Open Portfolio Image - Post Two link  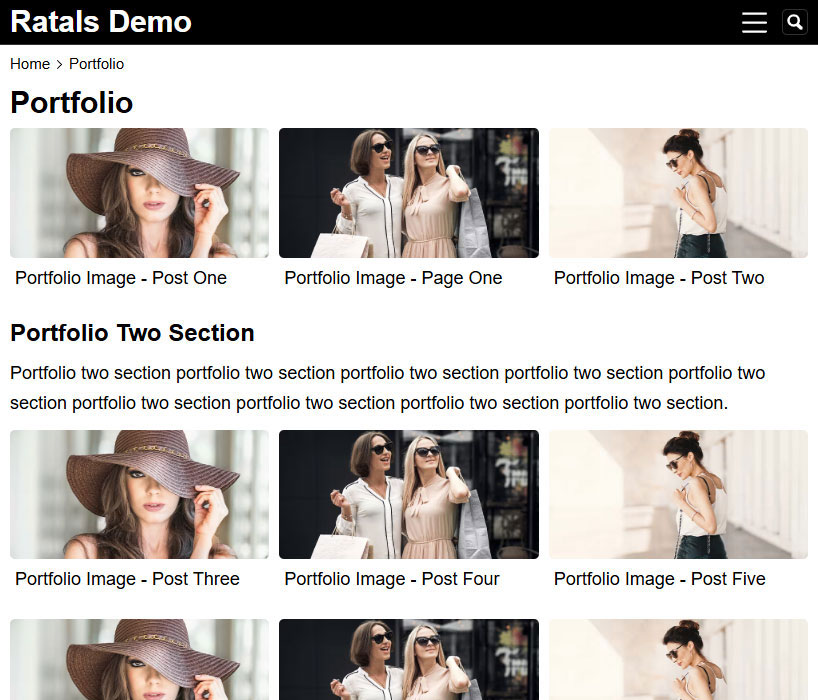(x=659, y=278)
